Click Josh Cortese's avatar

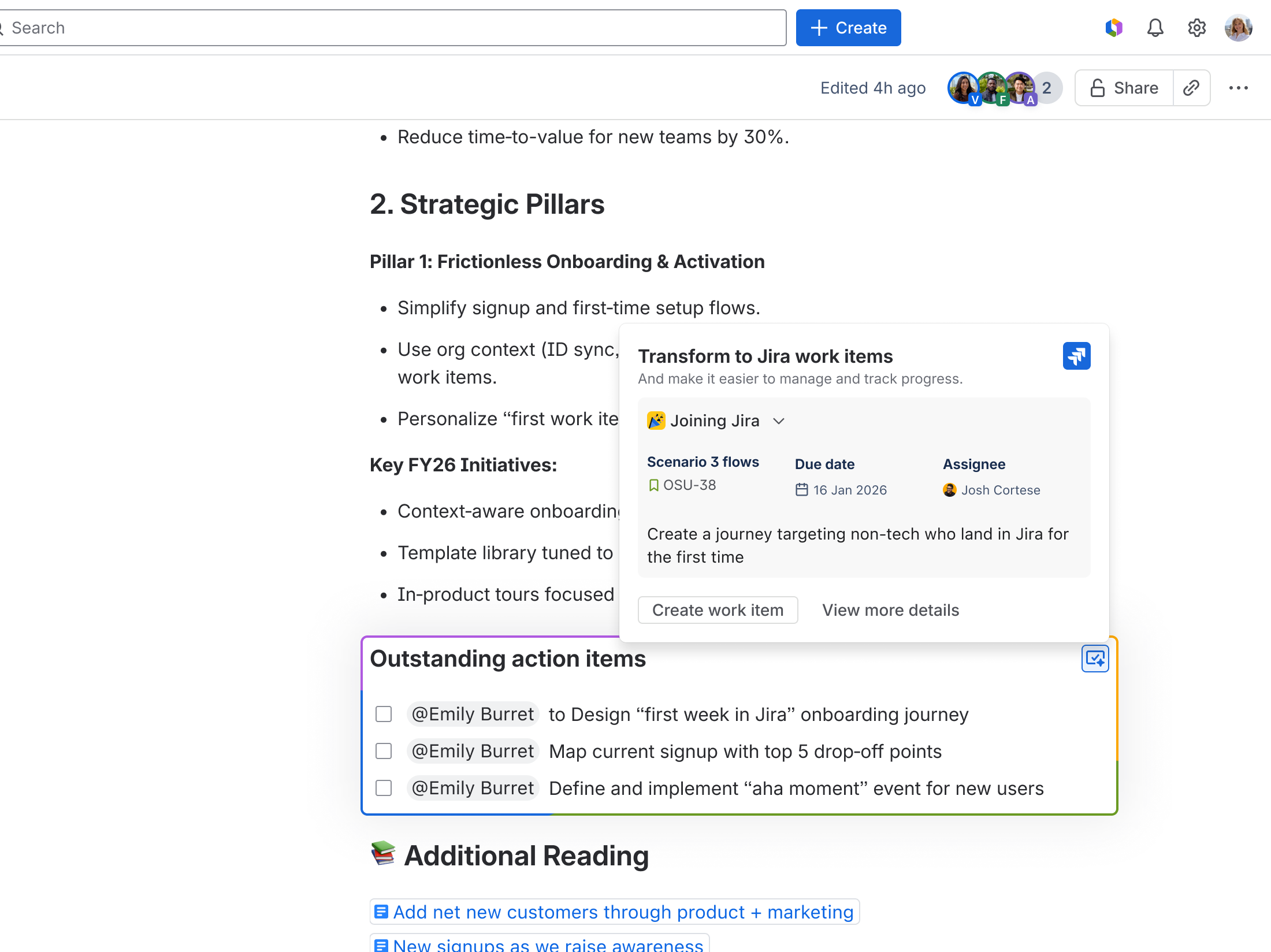coord(950,490)
